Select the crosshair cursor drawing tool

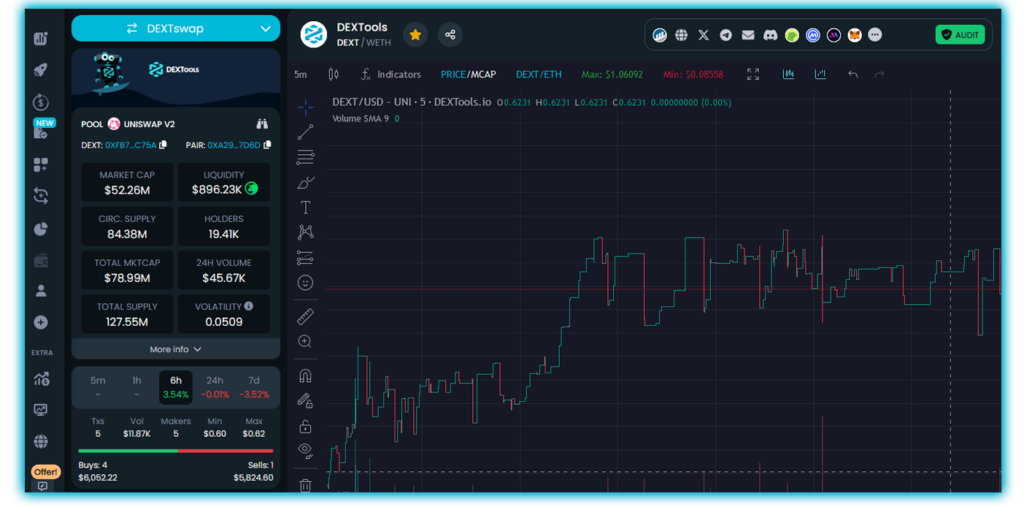pos(305,107)
